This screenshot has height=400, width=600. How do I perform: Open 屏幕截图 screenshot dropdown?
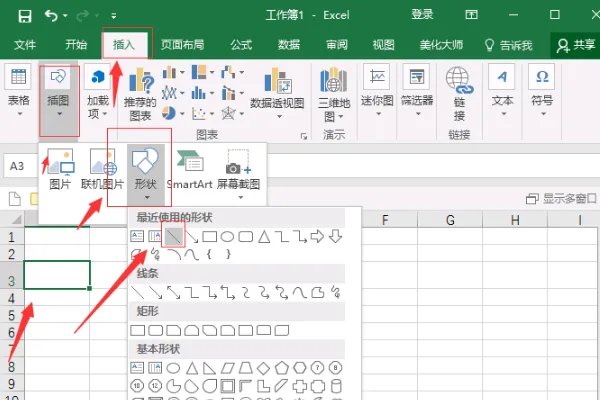point(238,174)
